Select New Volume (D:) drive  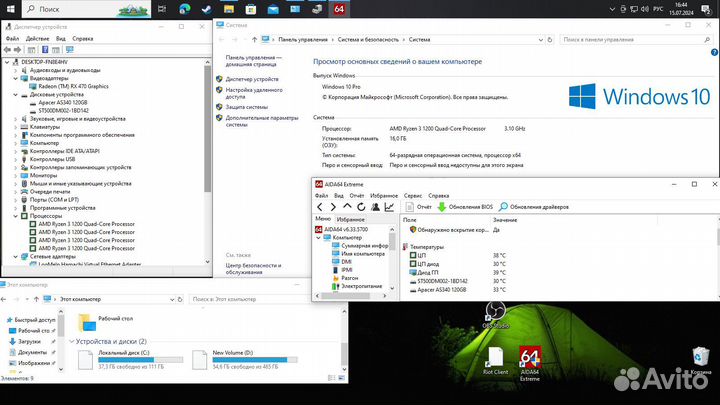tap(245, 360)
